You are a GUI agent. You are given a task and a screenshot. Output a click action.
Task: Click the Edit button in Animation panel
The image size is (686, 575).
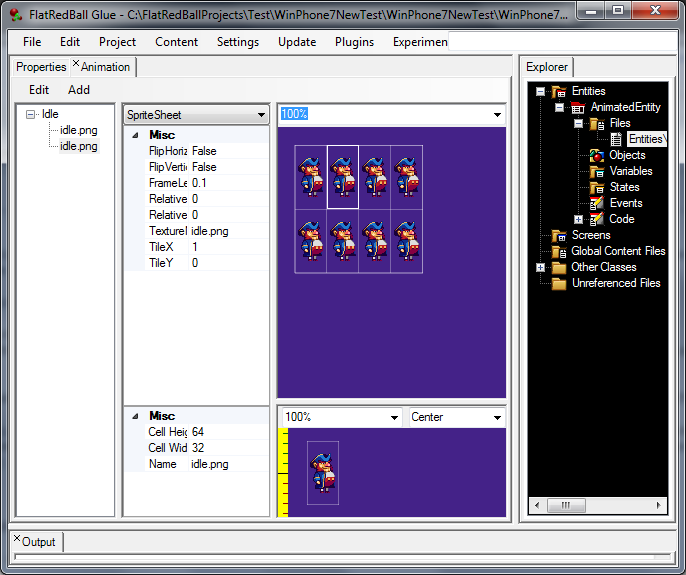(x=39, y=90)
